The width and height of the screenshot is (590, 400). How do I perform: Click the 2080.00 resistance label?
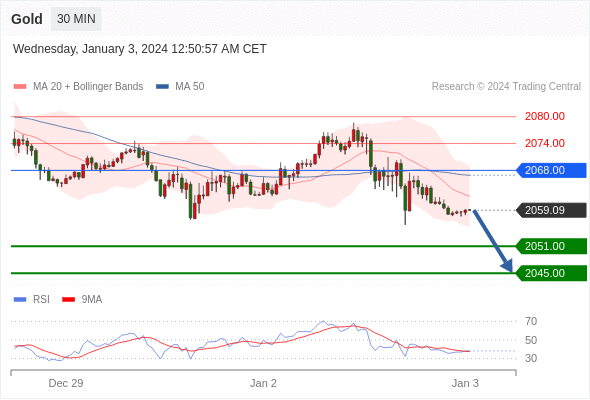tap(545, 116)
